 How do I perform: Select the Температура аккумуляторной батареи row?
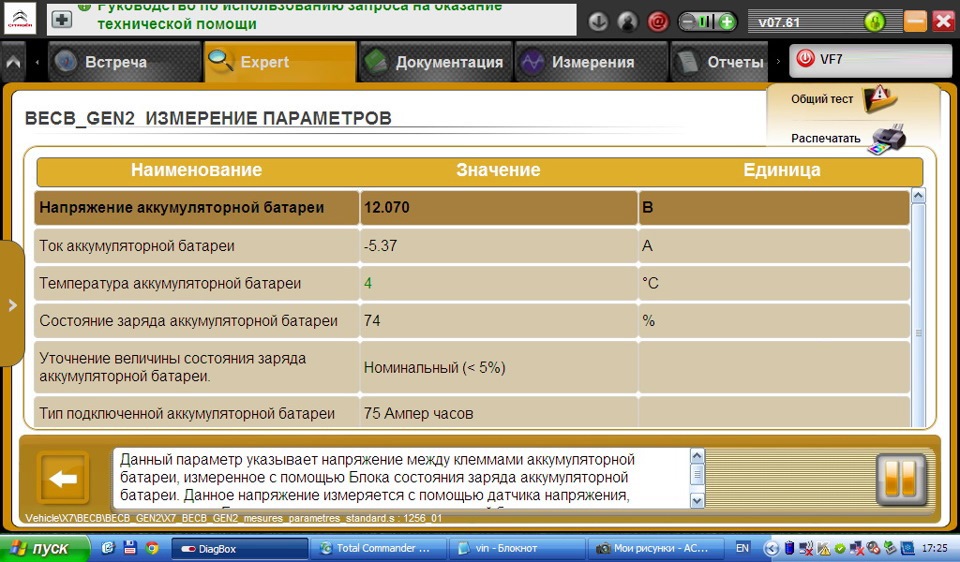tap(471, 283)
